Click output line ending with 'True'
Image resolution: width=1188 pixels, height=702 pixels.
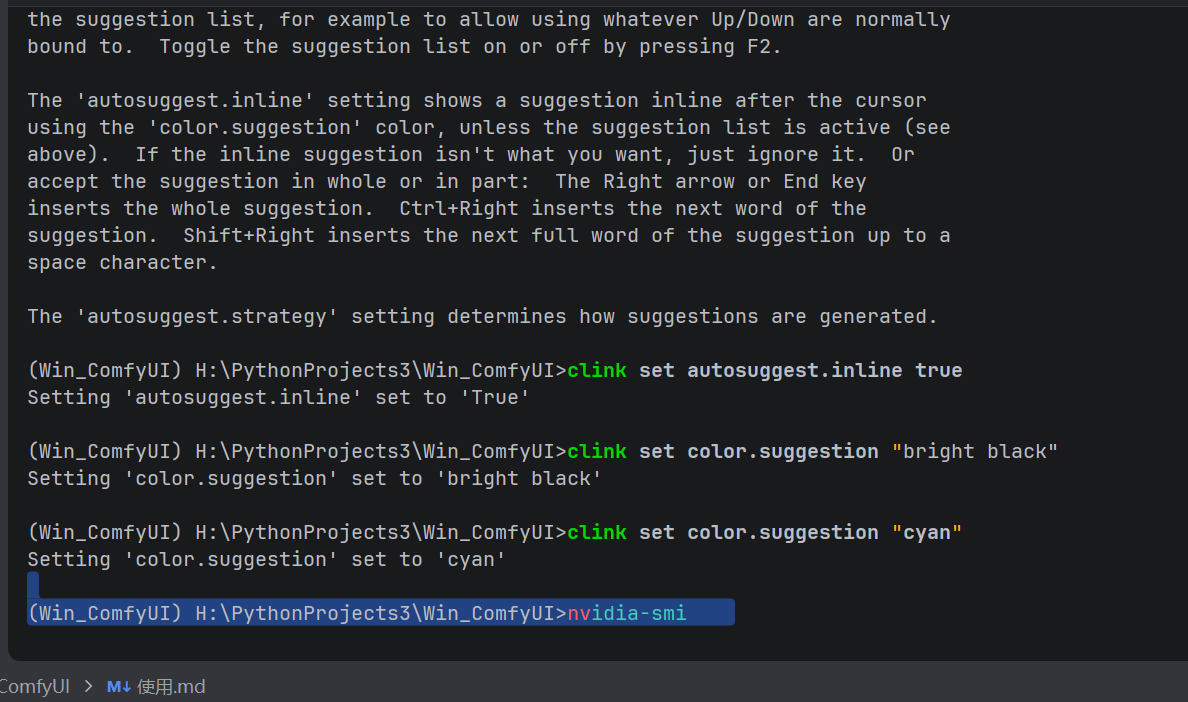point(278,398)
